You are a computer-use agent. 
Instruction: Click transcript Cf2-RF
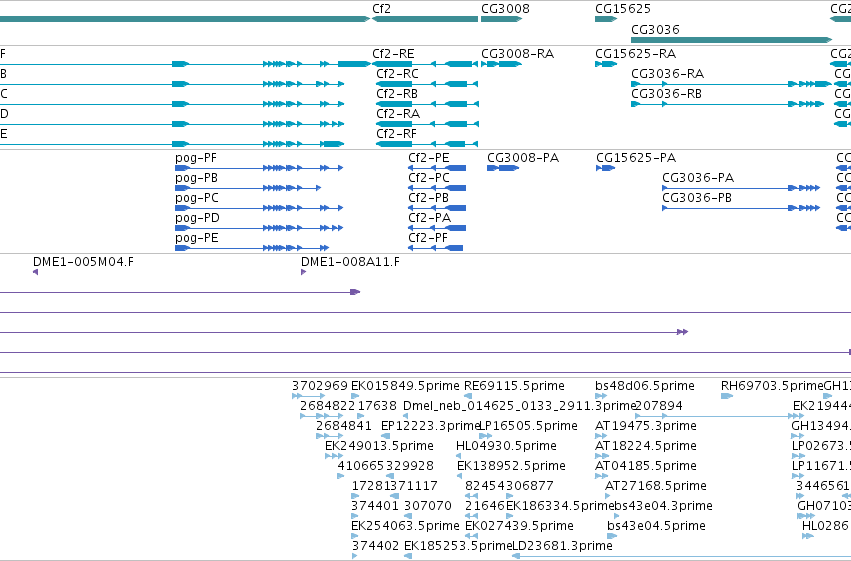tap(427, 144)
